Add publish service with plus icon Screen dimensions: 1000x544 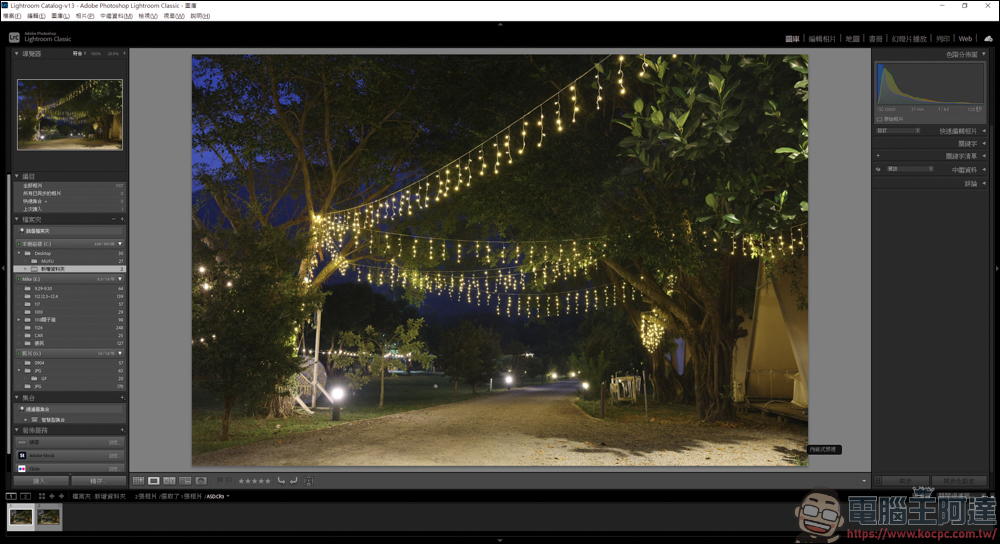click(x=122, y=430)
